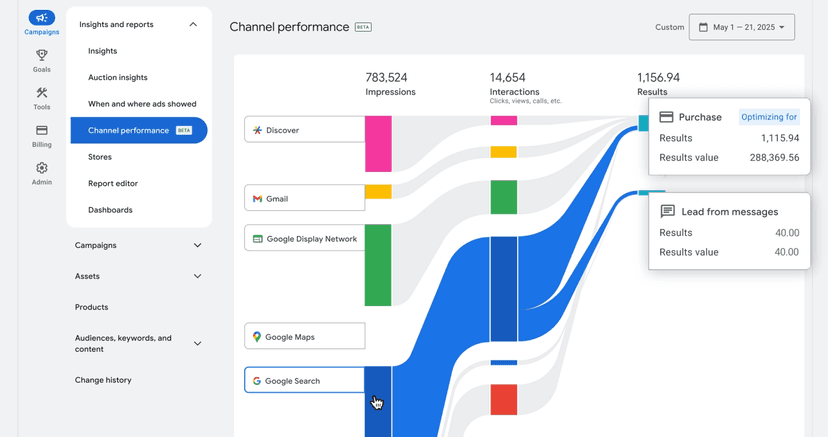Open the Campaigns megaphone icon
The height and width of the screenshot is (437, 828).
(42, 18)
